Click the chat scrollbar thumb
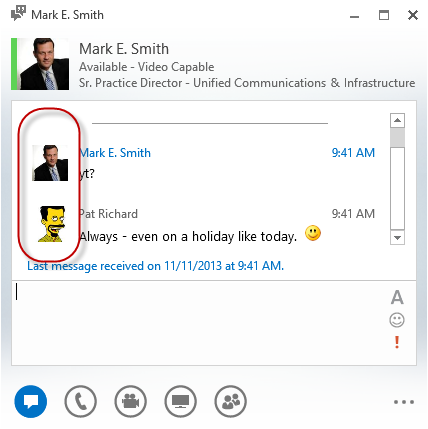The image size is (428, 429). tap(397, 137)
